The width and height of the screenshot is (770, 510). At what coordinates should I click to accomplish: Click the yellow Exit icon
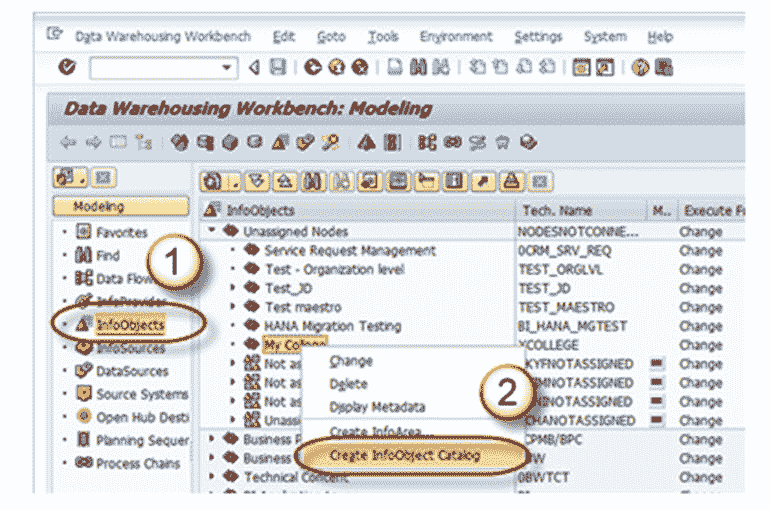point(336,67)
